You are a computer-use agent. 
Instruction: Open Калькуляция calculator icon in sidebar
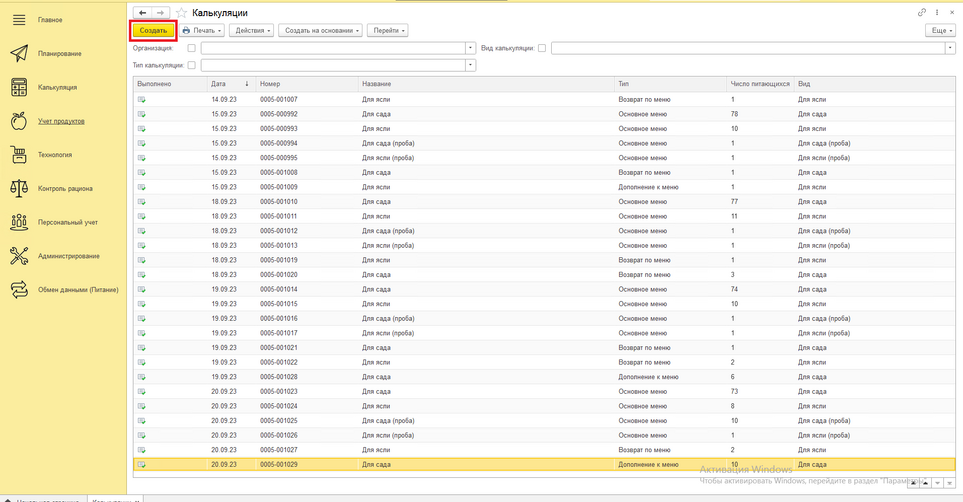click(18, 87)
